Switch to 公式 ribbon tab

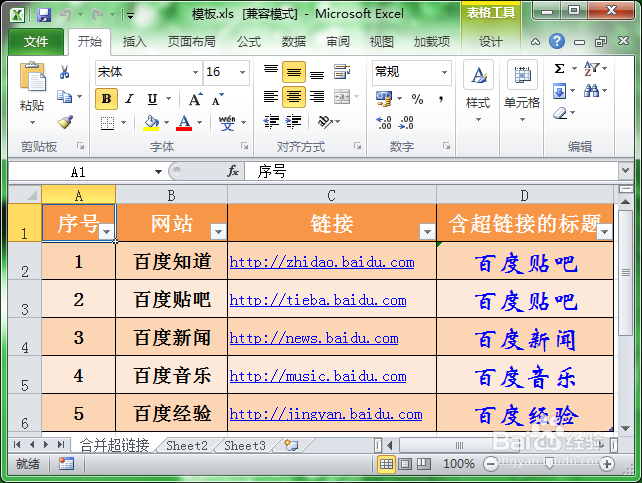point(249,41)
